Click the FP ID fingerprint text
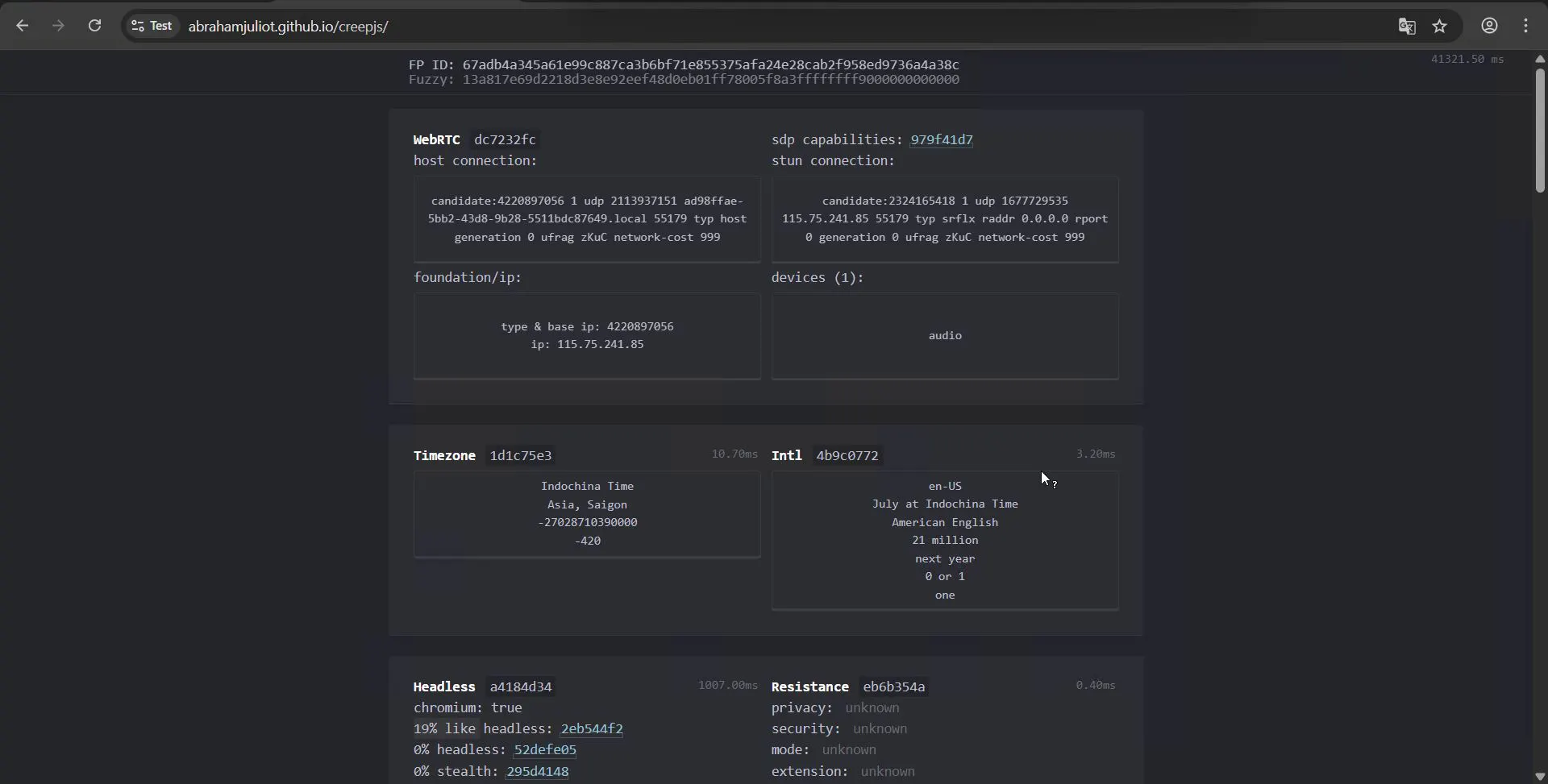 pos(684,64)
